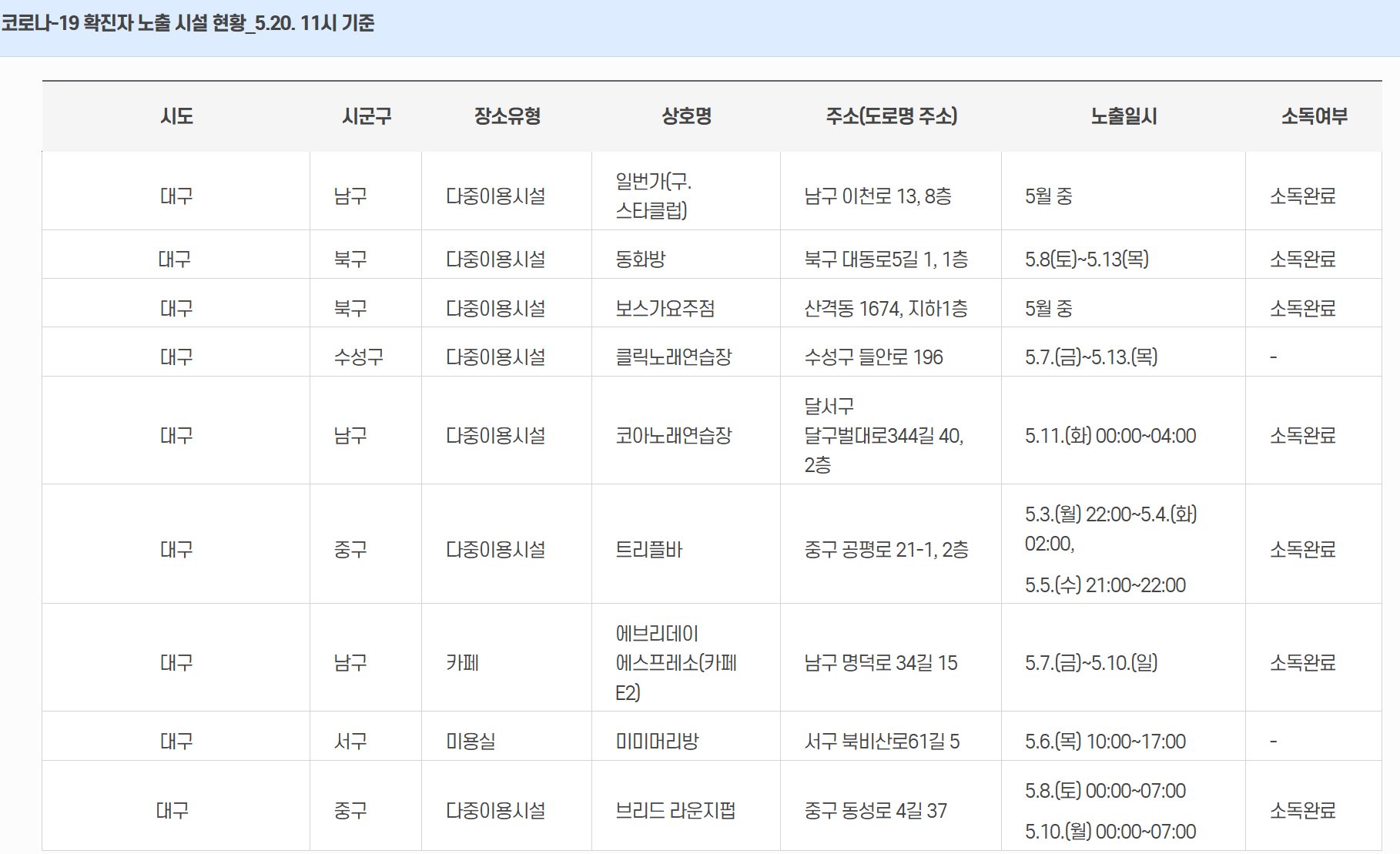Select the 상호명 column header
1400x854 pixels.
click(686, 116)
